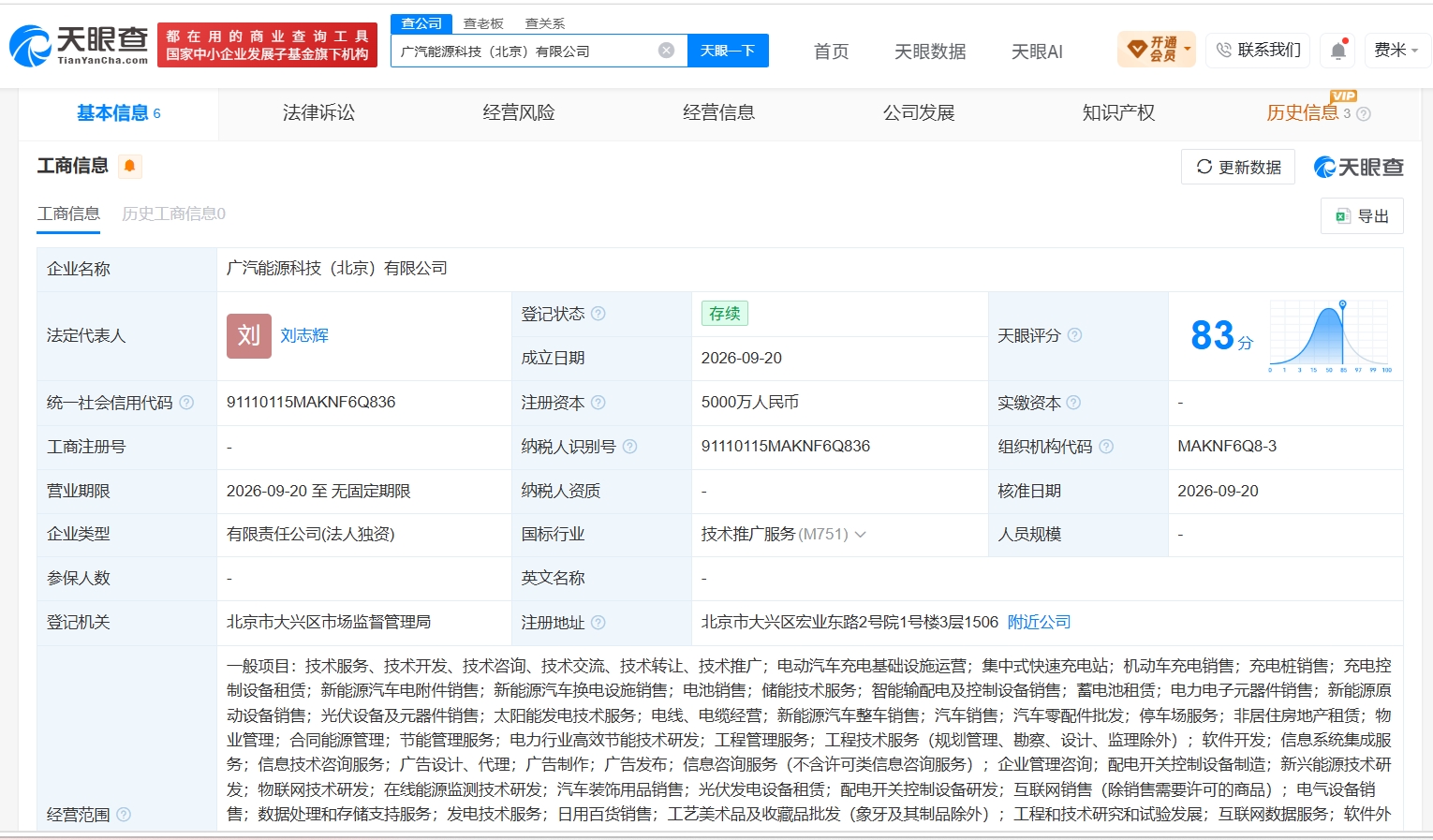Open the notification bell
Screen dimensions: 1433x840
click(1338, 51)
